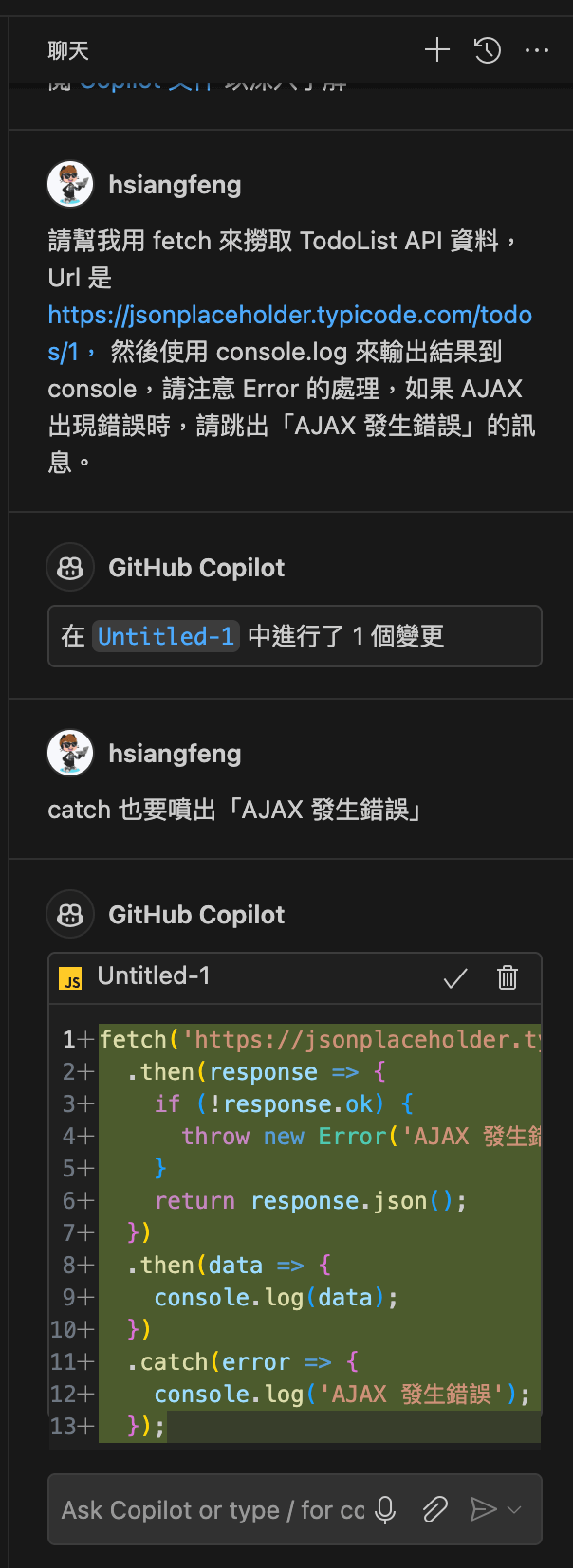Click hsiangfeng's avatar on the first message
573x1568 pixels.
[70, 185]
